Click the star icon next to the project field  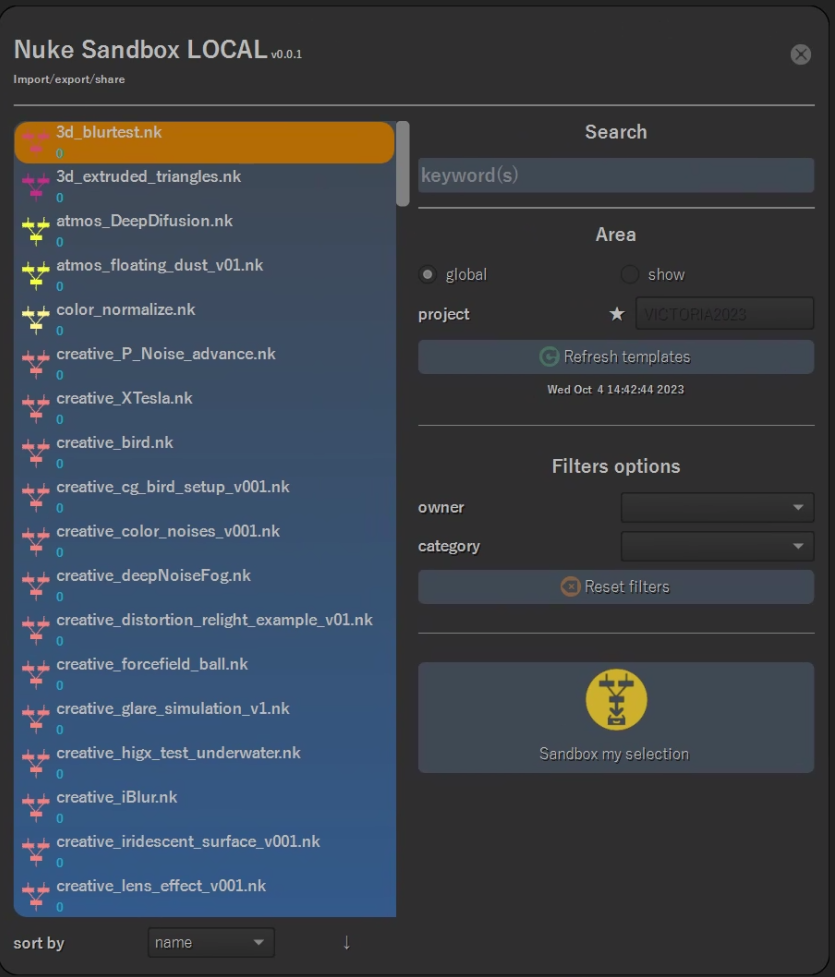tap(617, 313)
